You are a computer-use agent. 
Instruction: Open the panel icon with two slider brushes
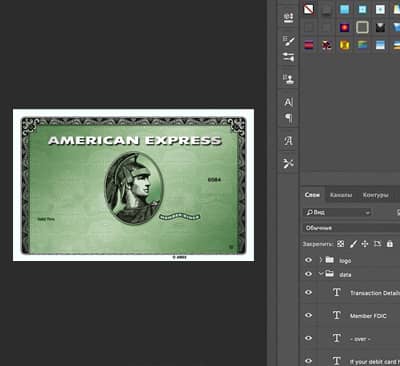(x=288, y=57)
